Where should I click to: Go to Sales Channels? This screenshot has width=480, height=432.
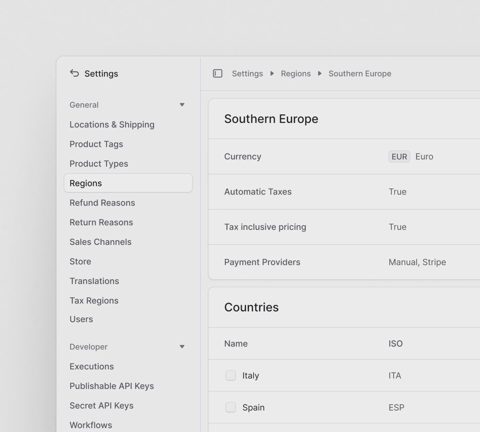tap(100, 242)
